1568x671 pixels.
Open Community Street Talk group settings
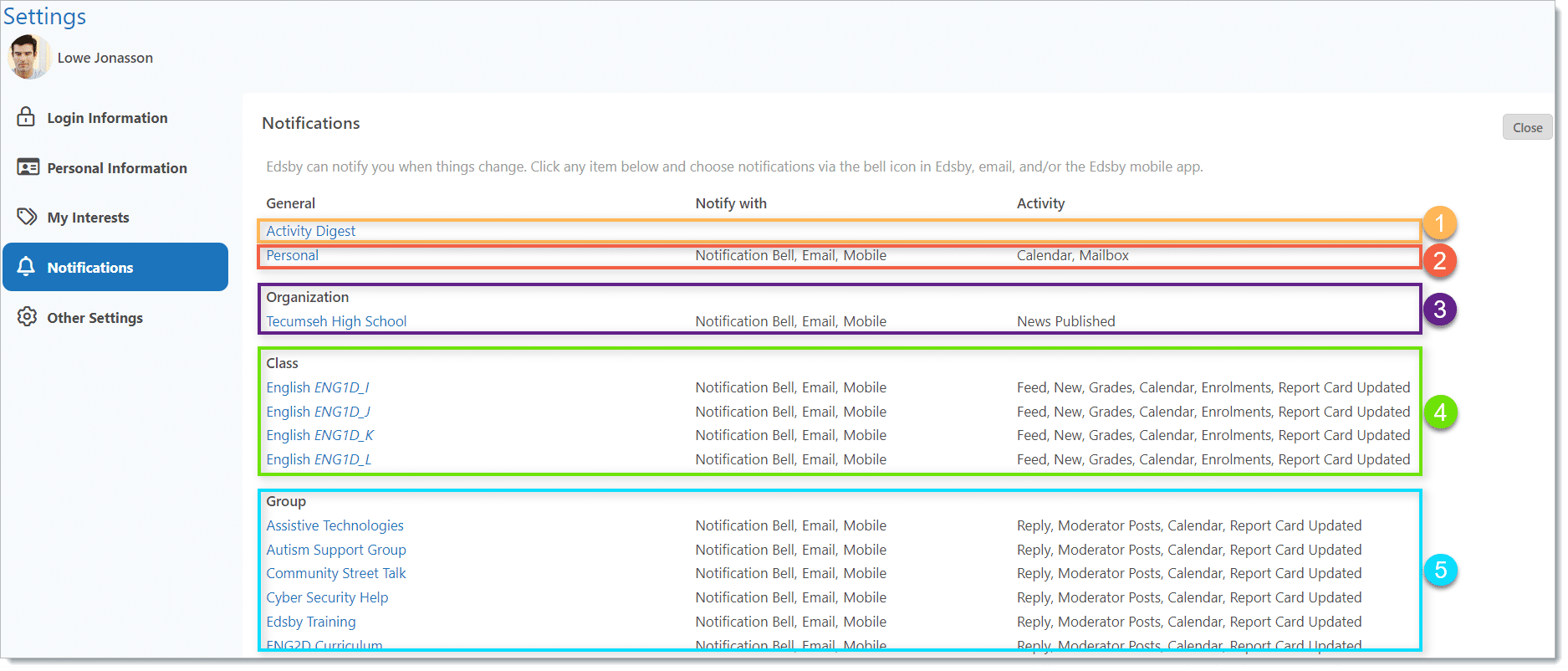click(x=335, y=573)
